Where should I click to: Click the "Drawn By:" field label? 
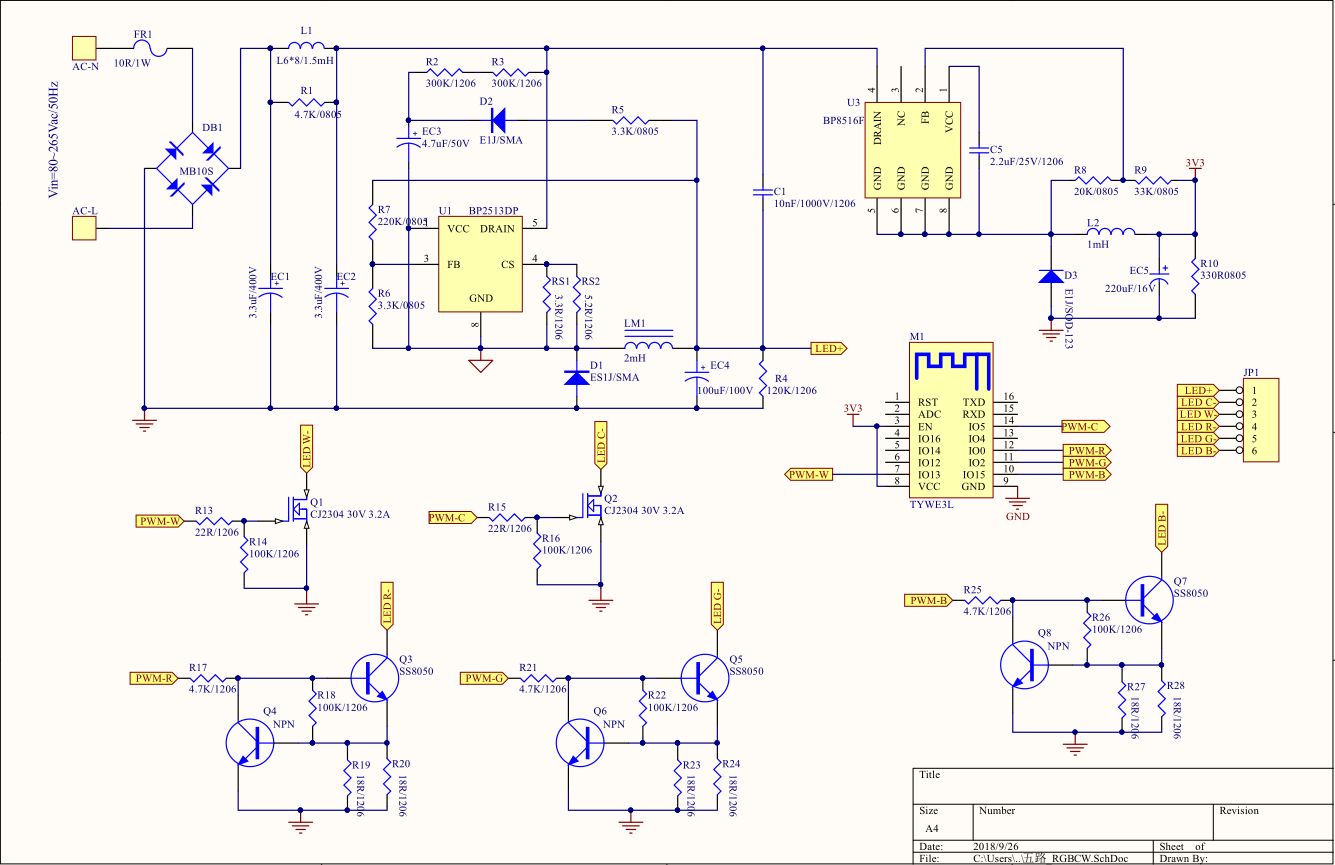(1184, 858)
